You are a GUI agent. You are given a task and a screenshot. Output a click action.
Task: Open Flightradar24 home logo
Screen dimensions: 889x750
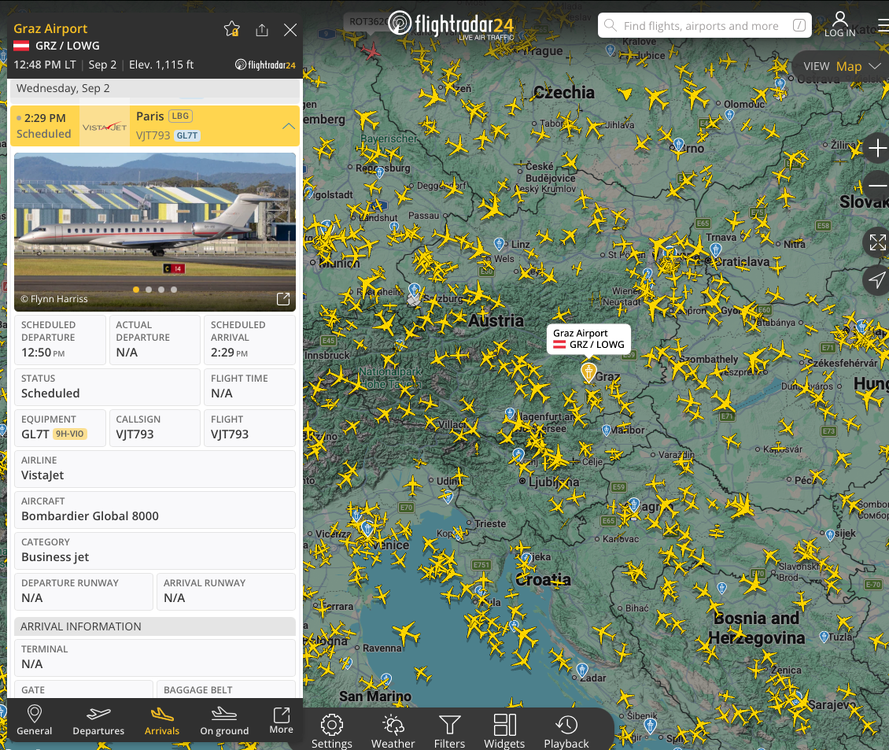click(451, 24)
